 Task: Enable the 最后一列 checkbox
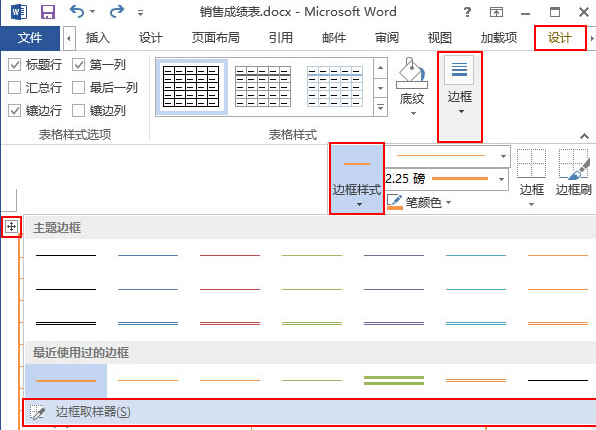(78, 88)
